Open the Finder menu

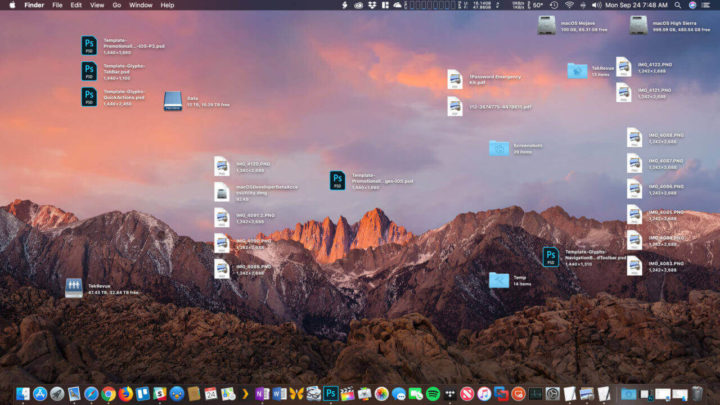[x=34, y=5]
